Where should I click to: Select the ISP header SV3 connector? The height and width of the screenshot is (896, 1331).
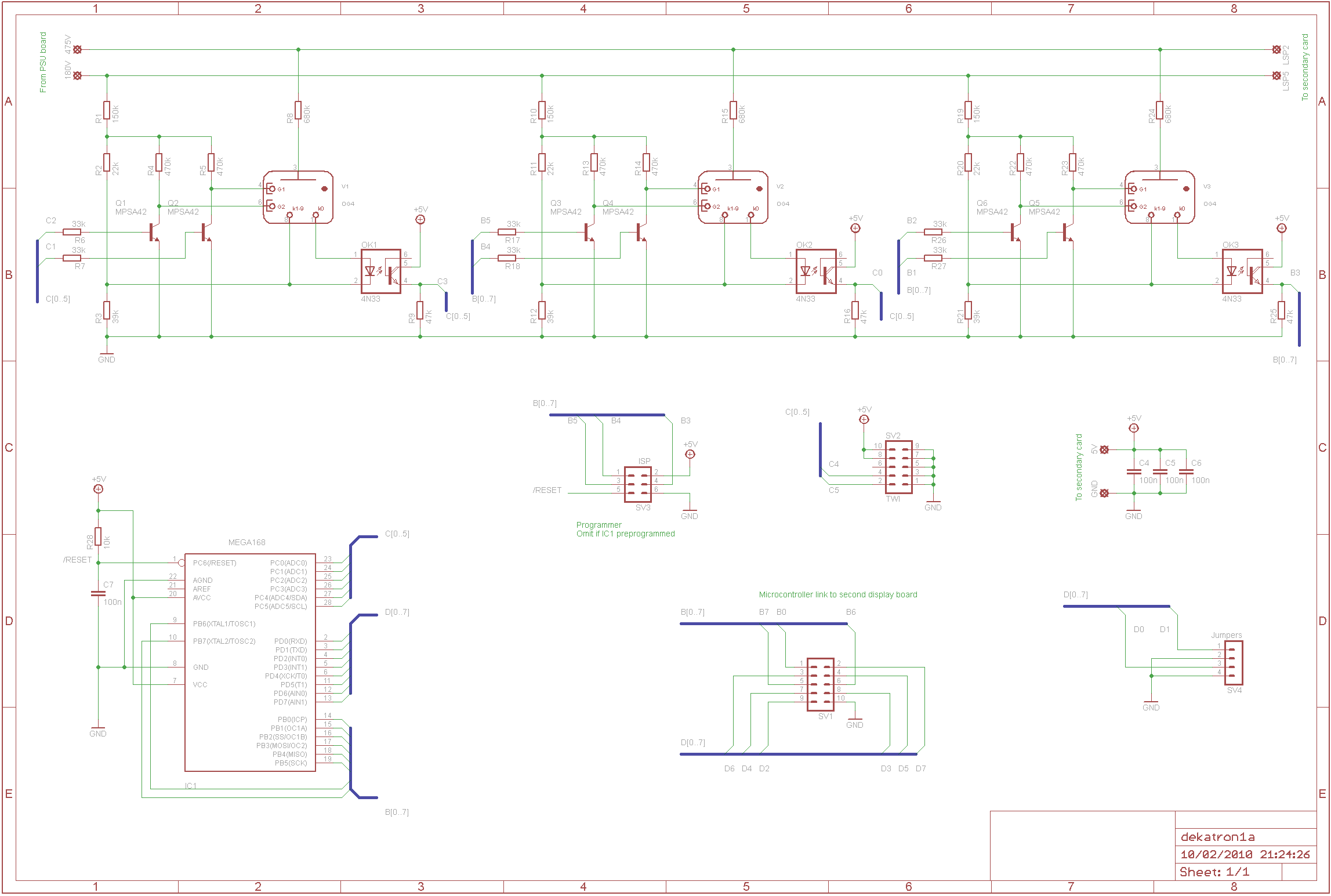[637, 484]
